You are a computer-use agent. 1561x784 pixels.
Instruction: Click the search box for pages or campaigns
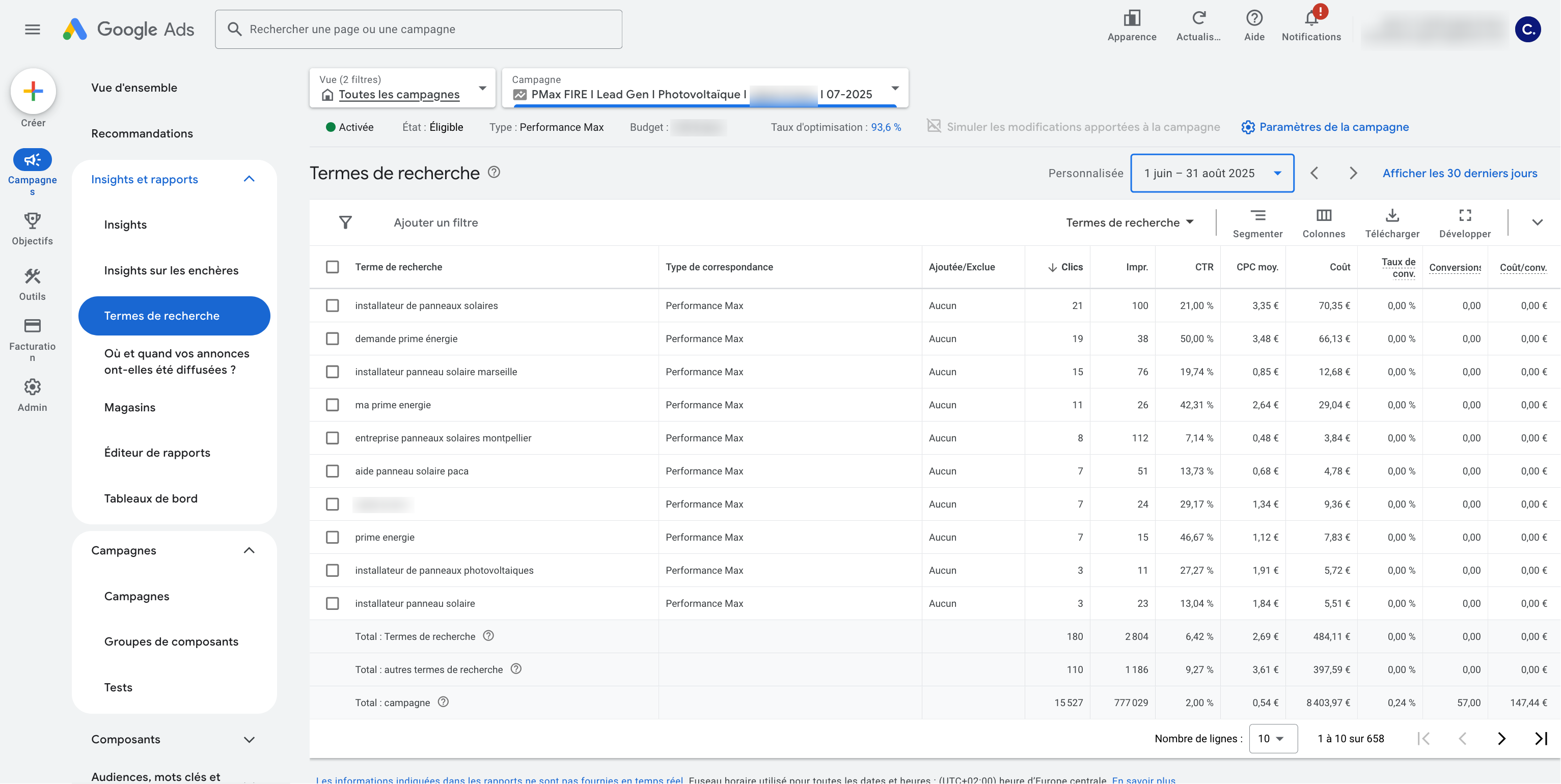pyautogui.click(x=418, y=29)
